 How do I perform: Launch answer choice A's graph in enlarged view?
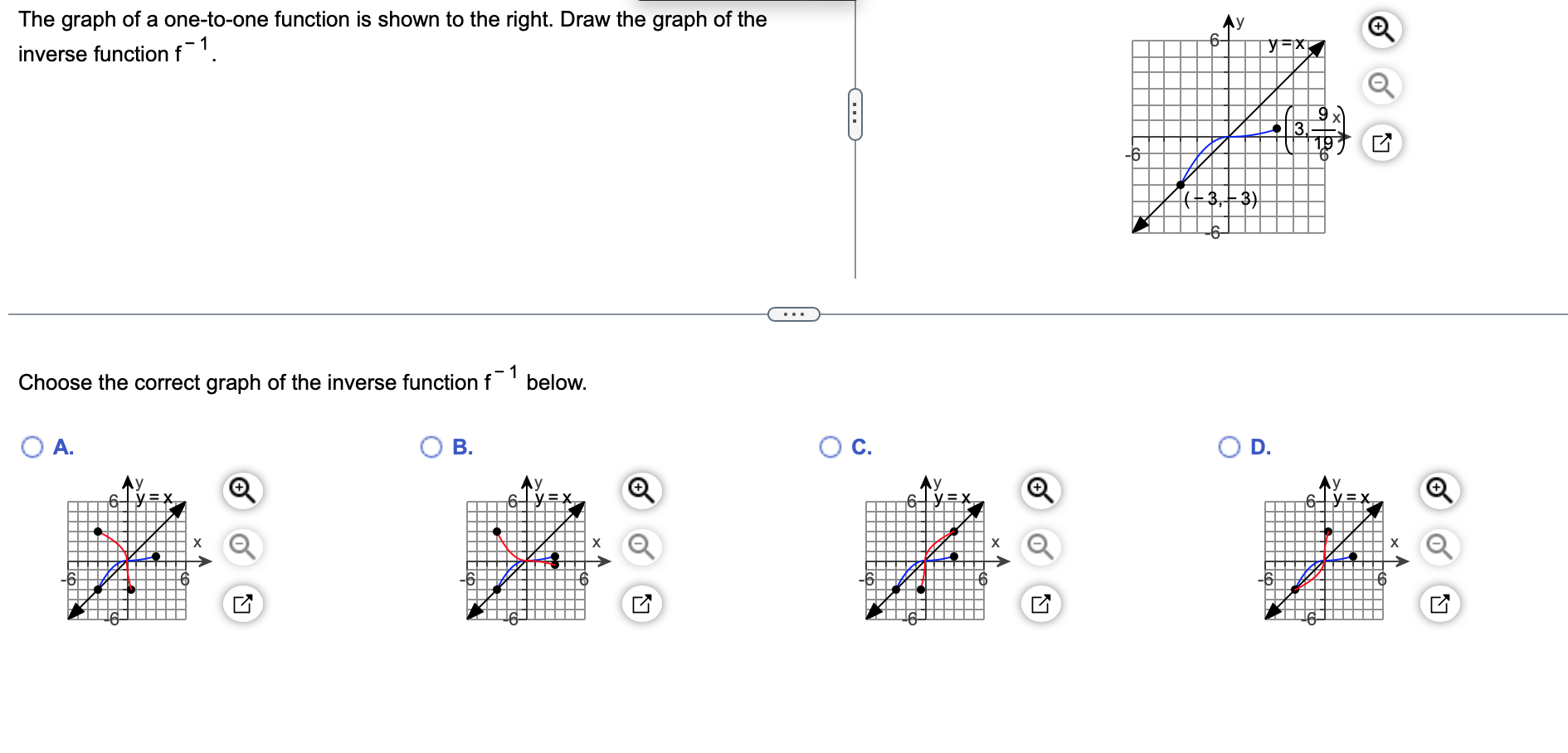pos(243,604)
